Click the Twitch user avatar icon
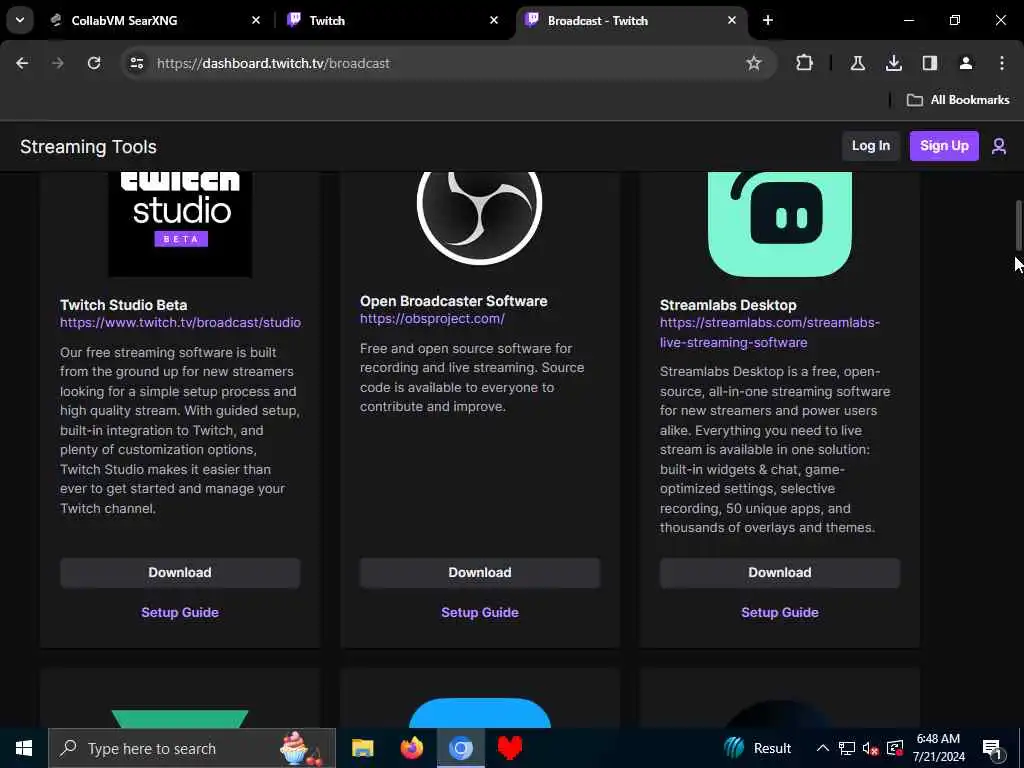 (x=999, y=146)
